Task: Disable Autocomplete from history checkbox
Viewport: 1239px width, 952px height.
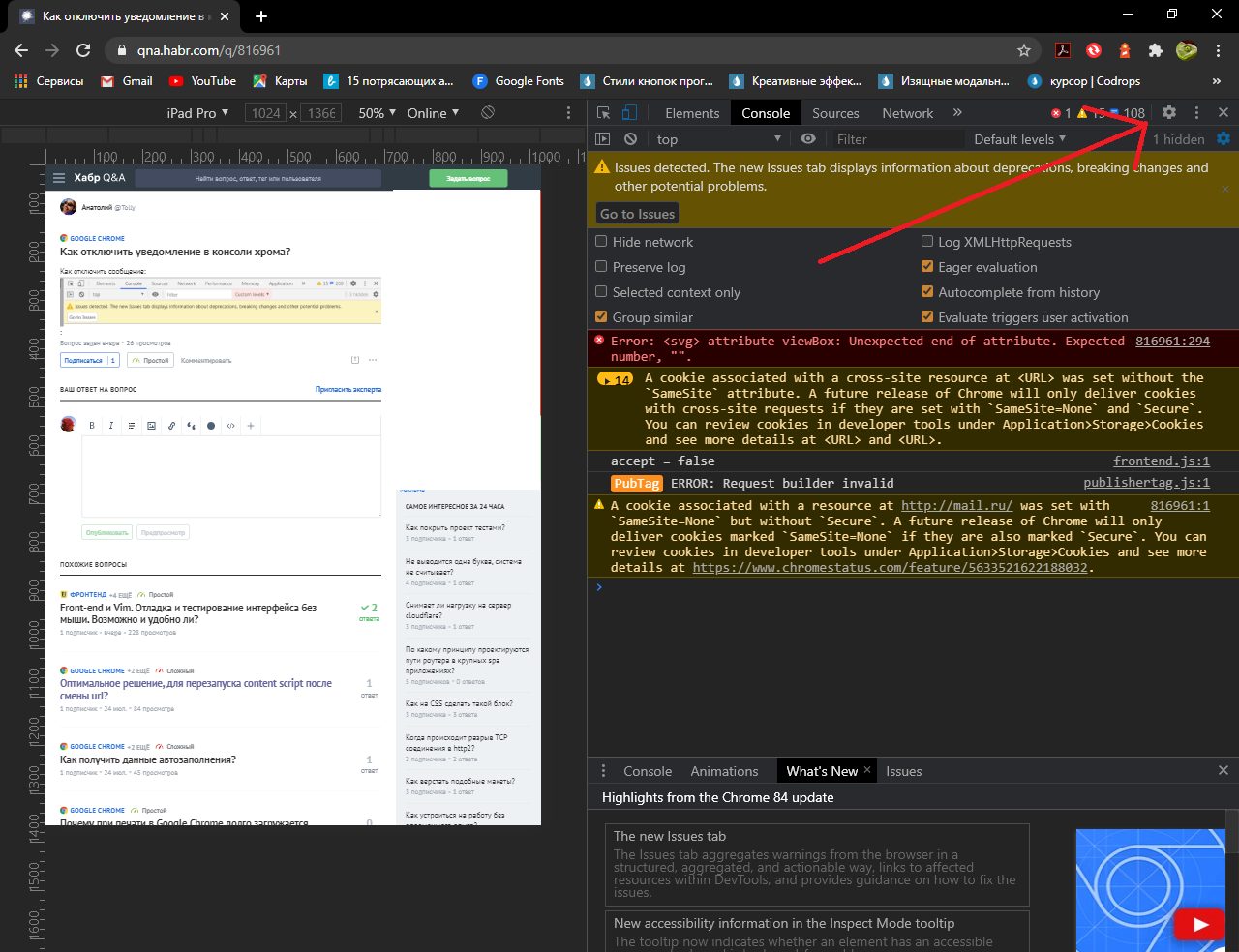Action: point(927,292)
